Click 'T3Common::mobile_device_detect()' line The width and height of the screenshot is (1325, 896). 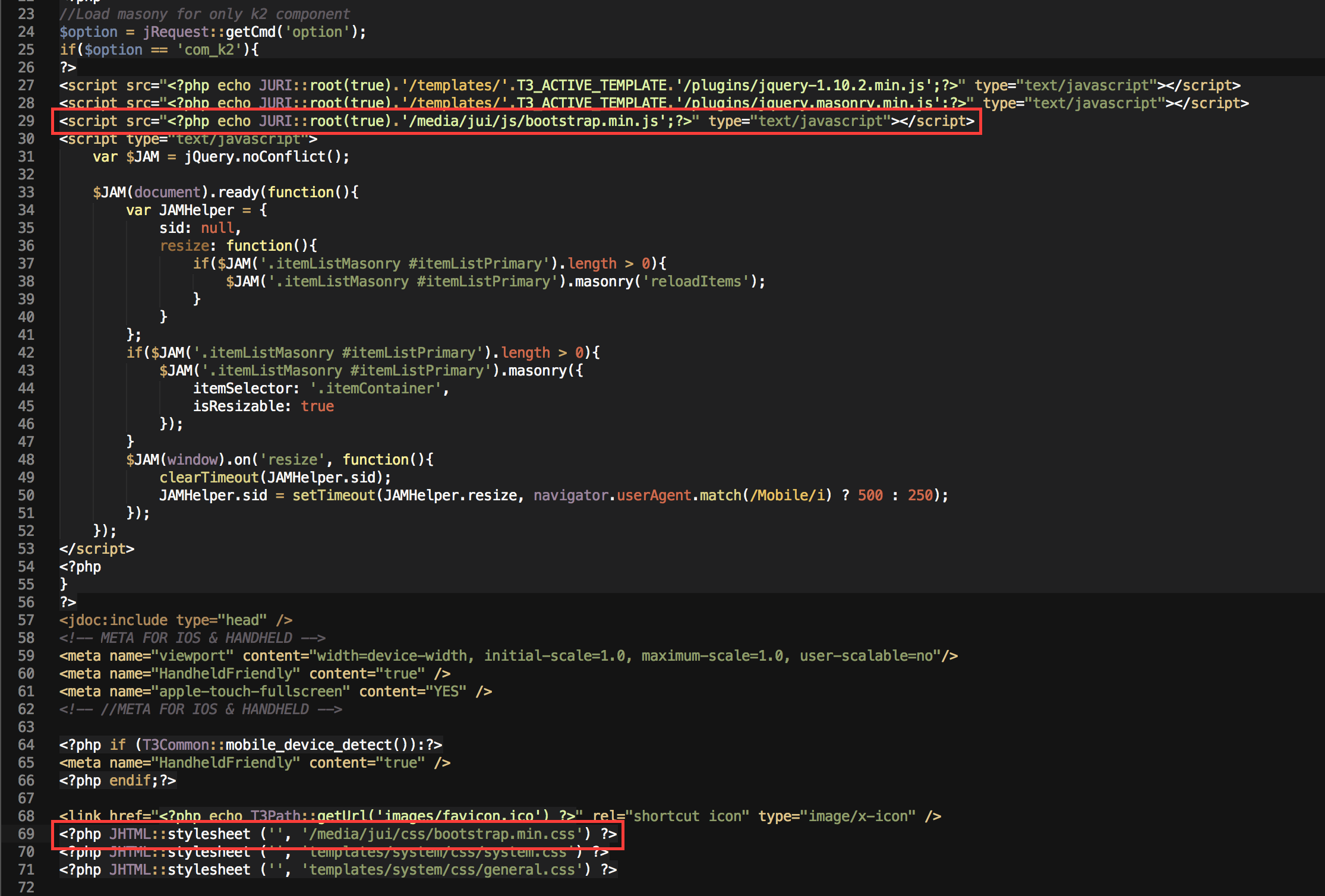(x=251, y=745)
